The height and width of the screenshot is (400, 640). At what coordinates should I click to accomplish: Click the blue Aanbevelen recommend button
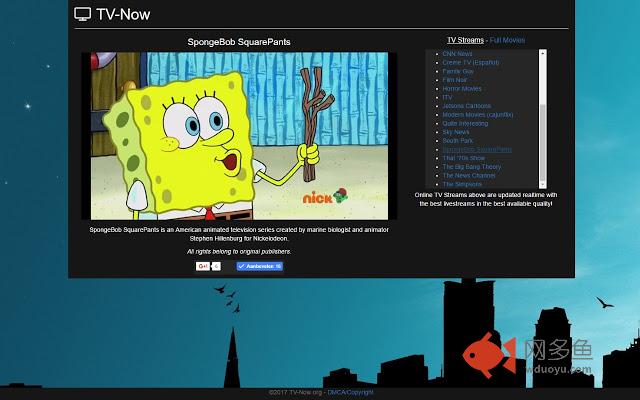point(260,266)
